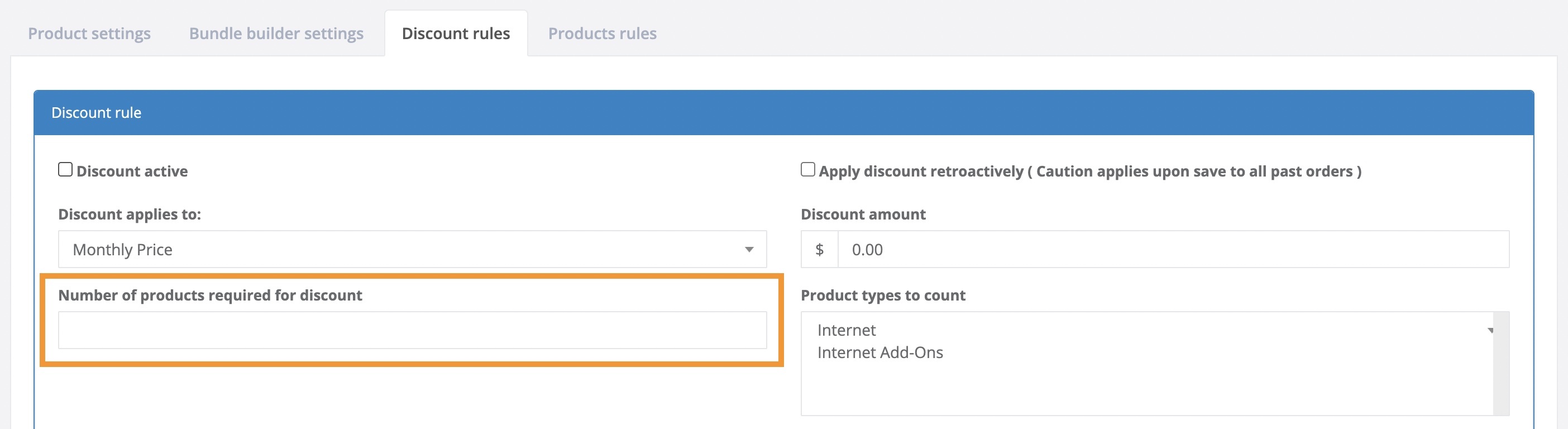
Task: Select Internet in product types list
Action: tap(846, 330)
